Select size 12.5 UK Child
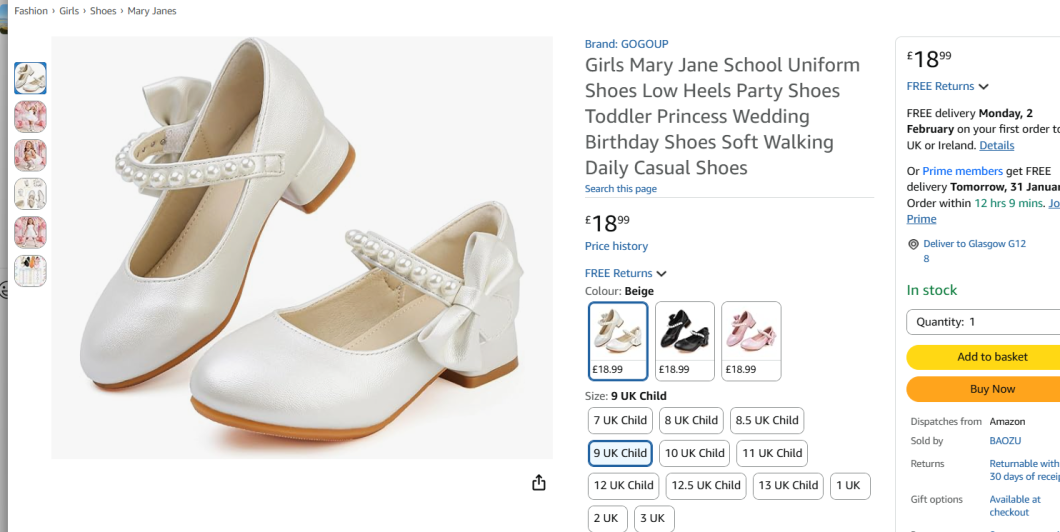Screen dimensions: 1060x532 pos(706,486)
